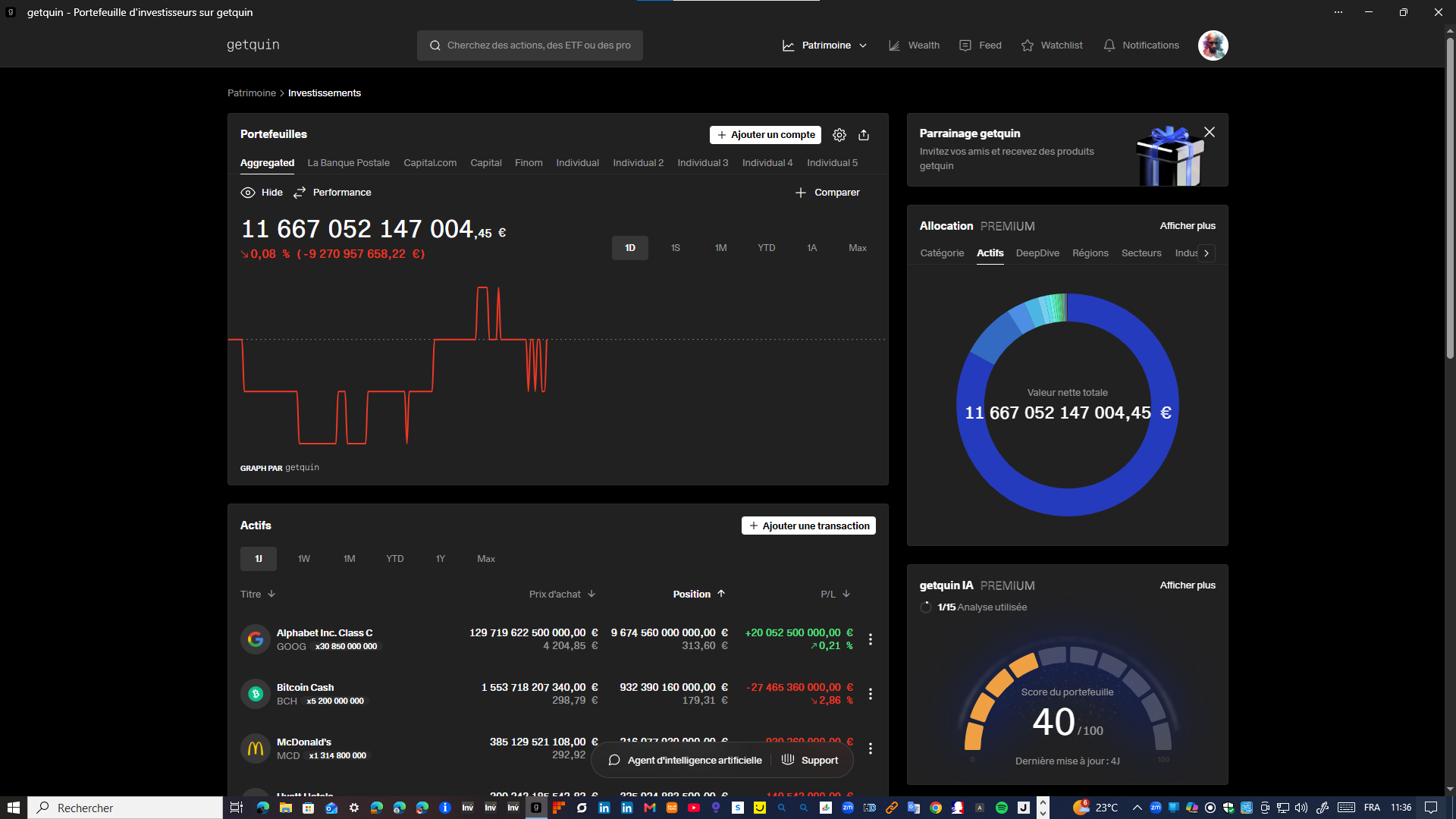Toggle Hide portfolio values eye
Viewport: 1456px width, 819px height.
[262, 193]
